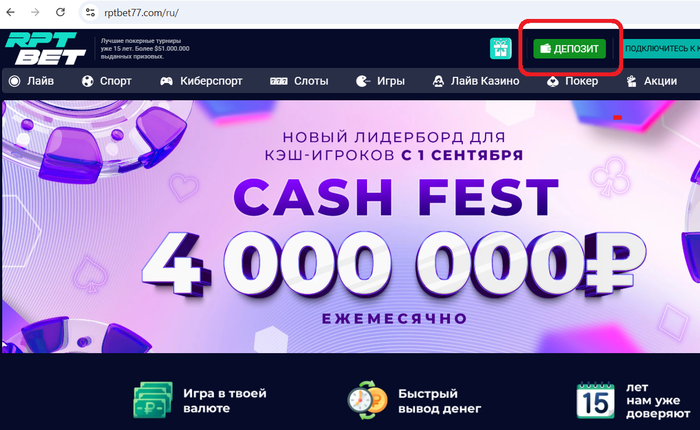The height and width of the screenshot is (430, 700).
Task: Click the Игра в твоей валюте money icon
Action: [x=153, y=400]
